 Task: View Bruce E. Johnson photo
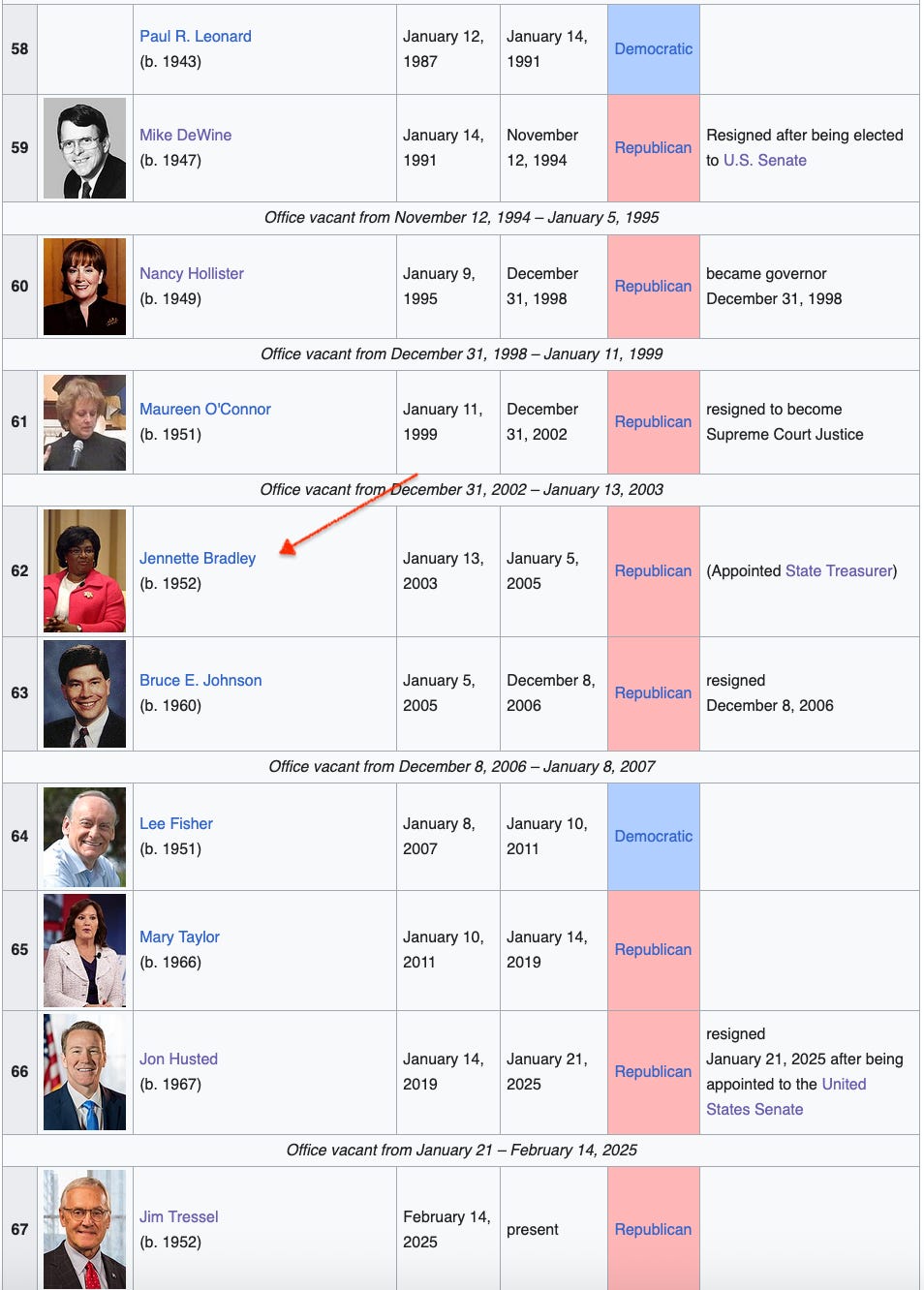(84, 693)
